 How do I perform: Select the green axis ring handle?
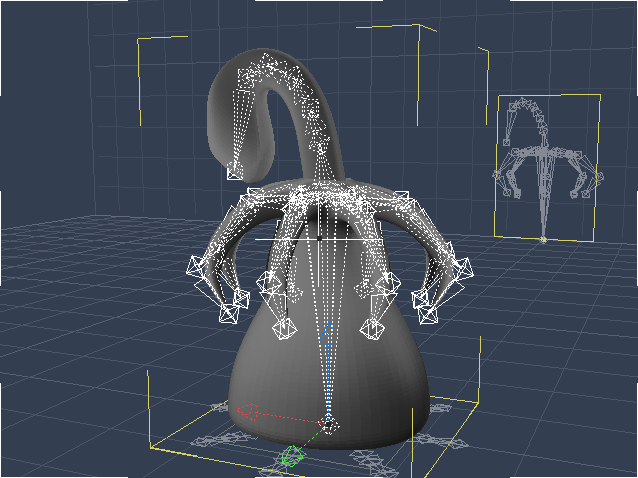[292, 456]
